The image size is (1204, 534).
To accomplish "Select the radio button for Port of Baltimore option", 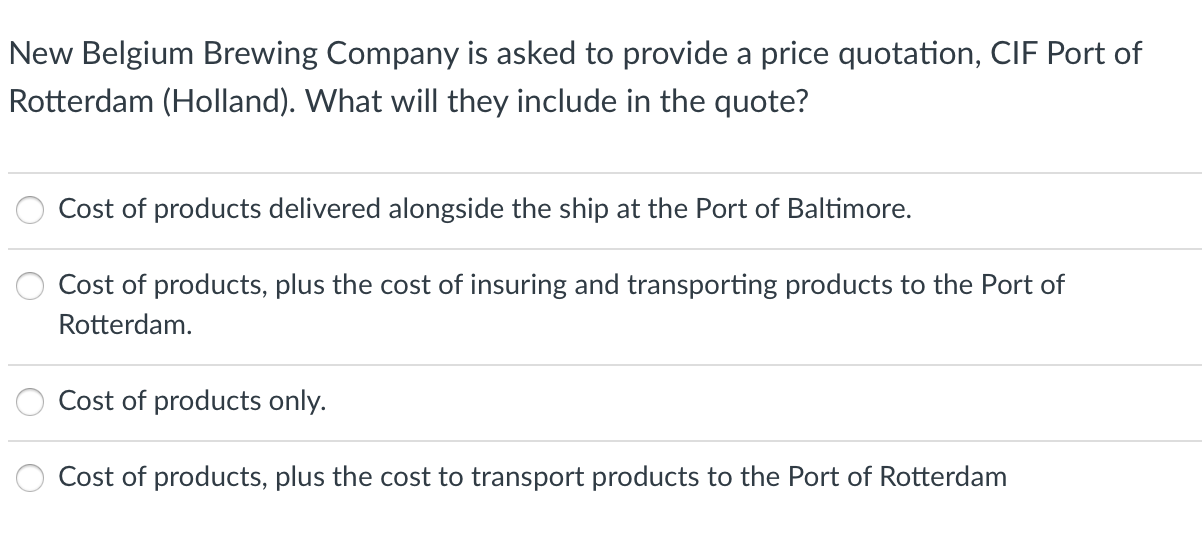I will (x=29, y=211).
